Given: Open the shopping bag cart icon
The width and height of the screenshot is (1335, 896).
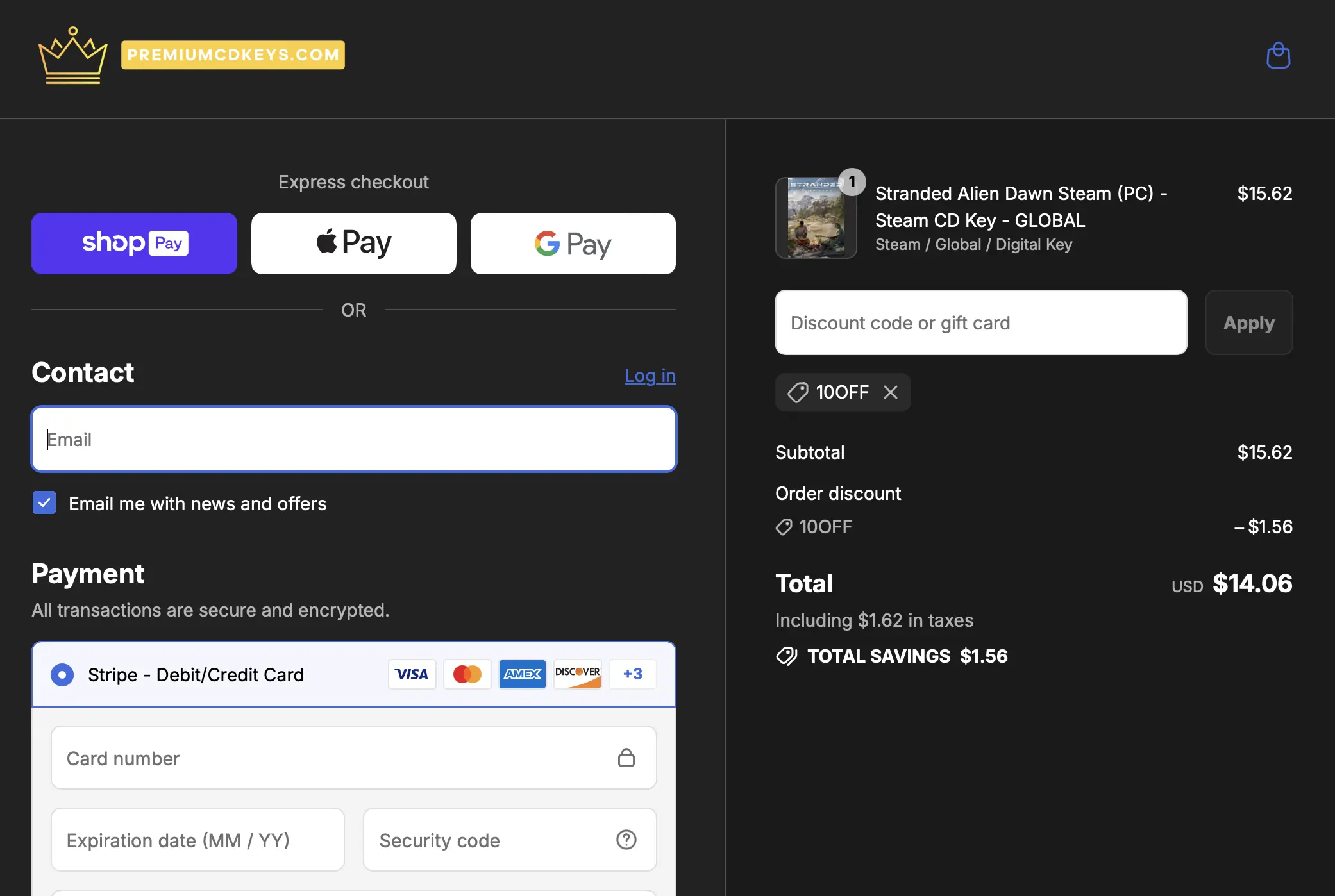Looking at the screenshot, I should pyautogui.click(x=1278, y=56).
